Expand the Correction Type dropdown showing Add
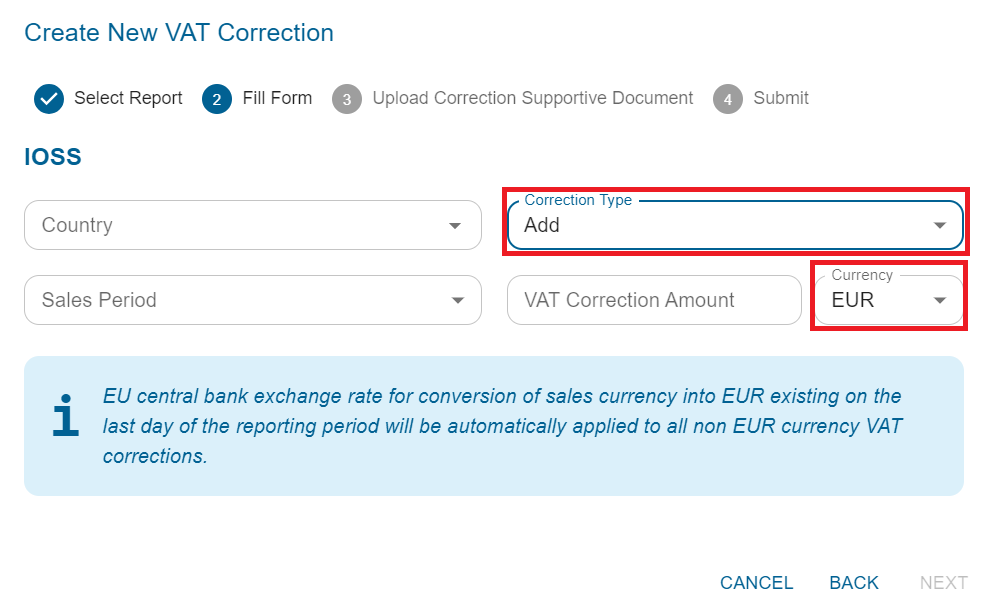Image resolution: width=989 pixels, height=613 pixels. click(x=720, y=226)
